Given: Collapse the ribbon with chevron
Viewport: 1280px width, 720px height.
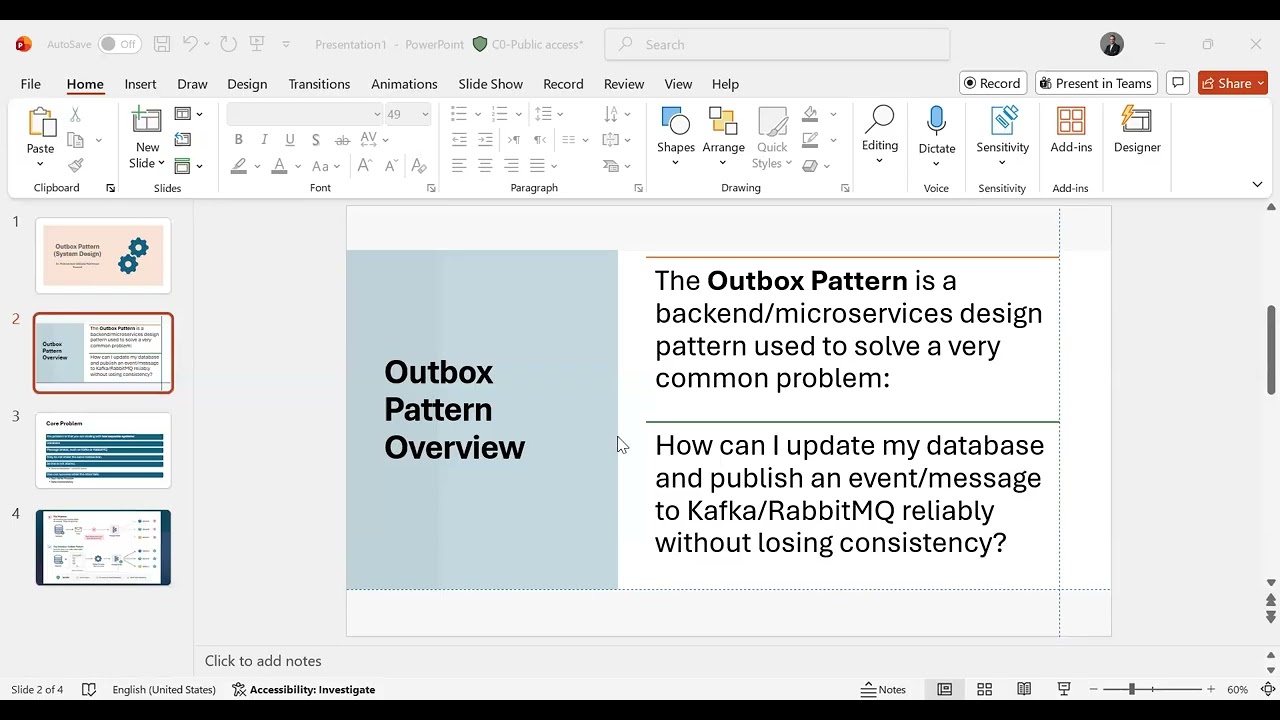Looking at the screenshot, I should (1257, 184).
